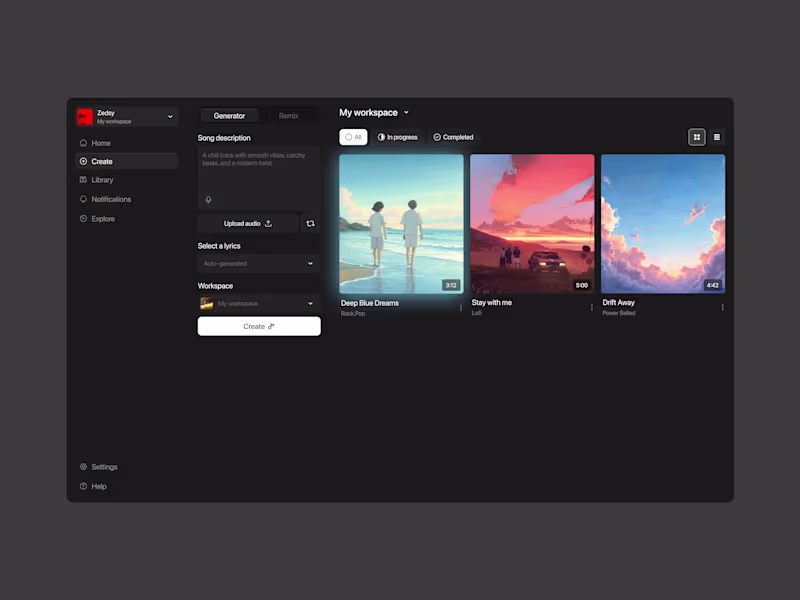Image resolution: width=800 pixels, height=600 pixels.
Task: Open more options for Stay with me
Action: [592, 307]
